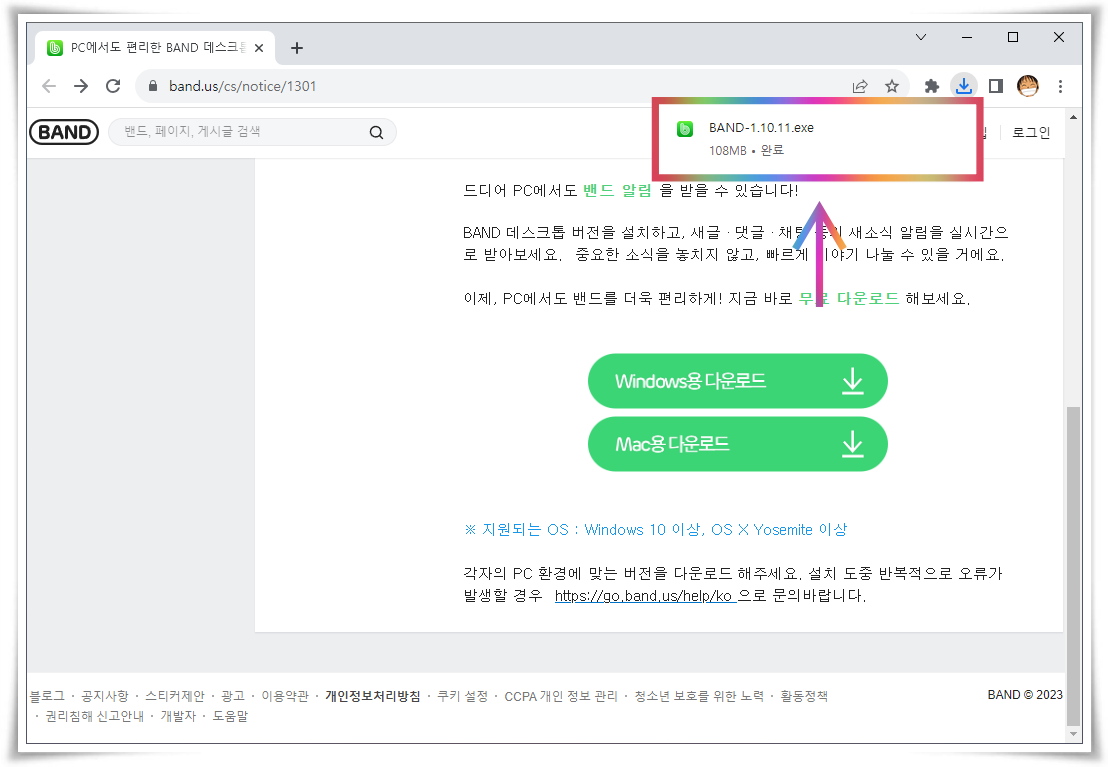The height and width of the screenshot is (767, 1108).
Task: Click the page scrollbar thumb
Action: [1073, 566]
